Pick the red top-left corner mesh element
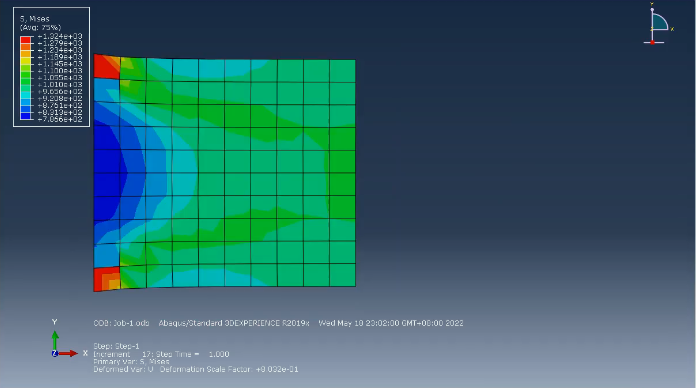The height and width of the screenshot is (388, 696). click(107, 67)
